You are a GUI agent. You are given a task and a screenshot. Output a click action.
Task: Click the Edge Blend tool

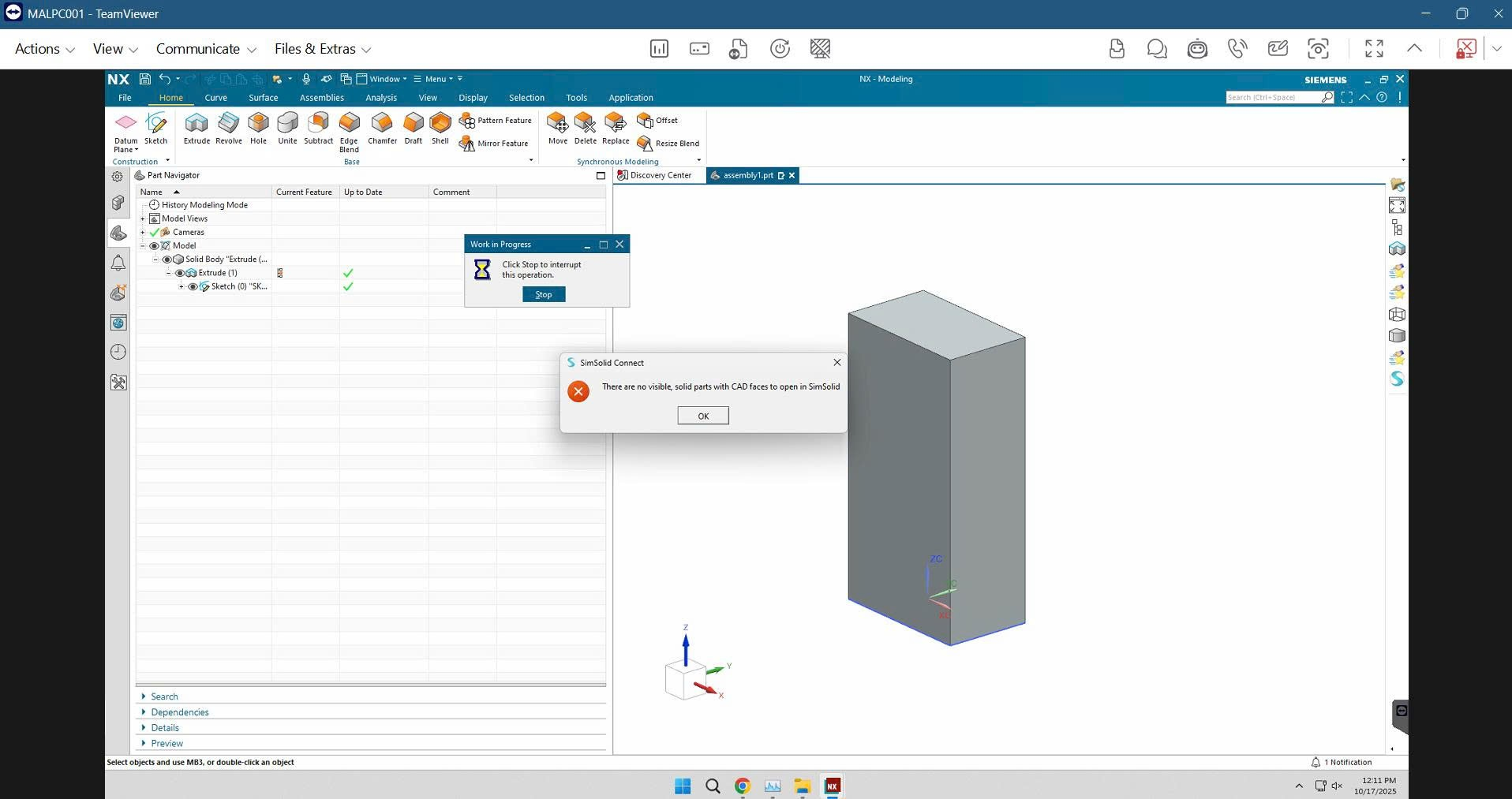[349, 130]
